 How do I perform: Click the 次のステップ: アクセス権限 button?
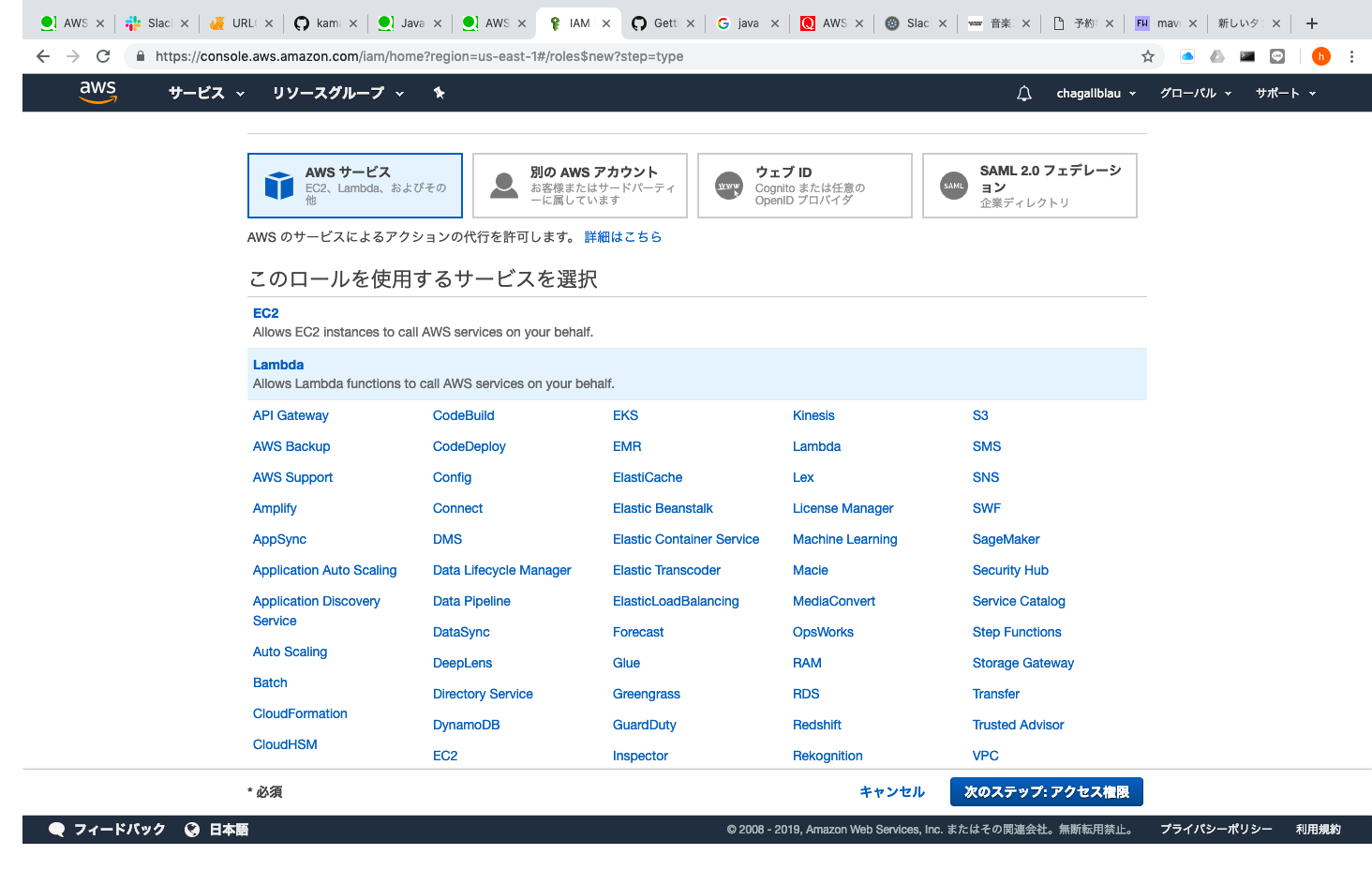pyautogui.click(x=1047, y=791)
